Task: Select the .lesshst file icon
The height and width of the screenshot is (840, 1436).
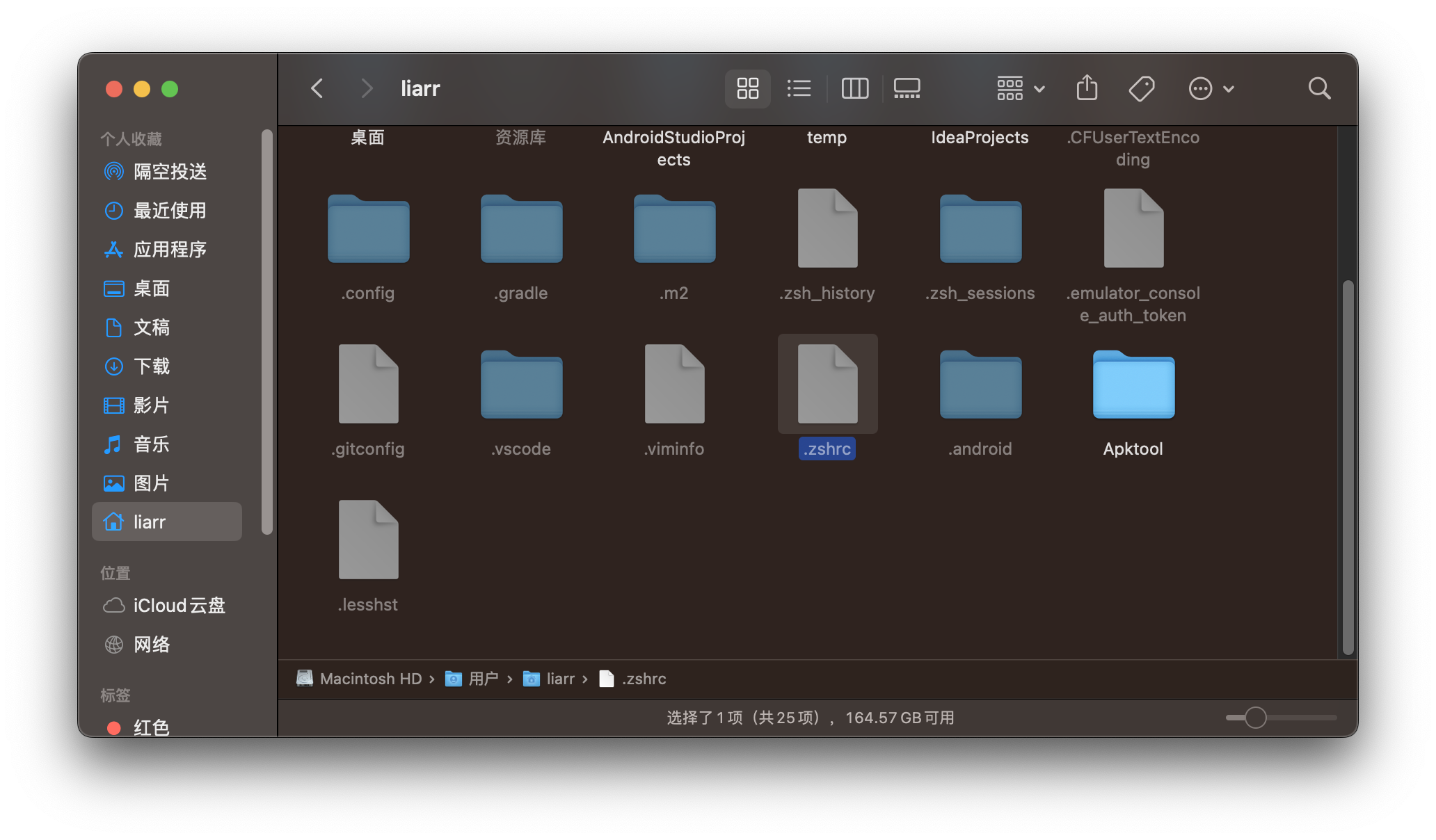Action: (368, 540)
